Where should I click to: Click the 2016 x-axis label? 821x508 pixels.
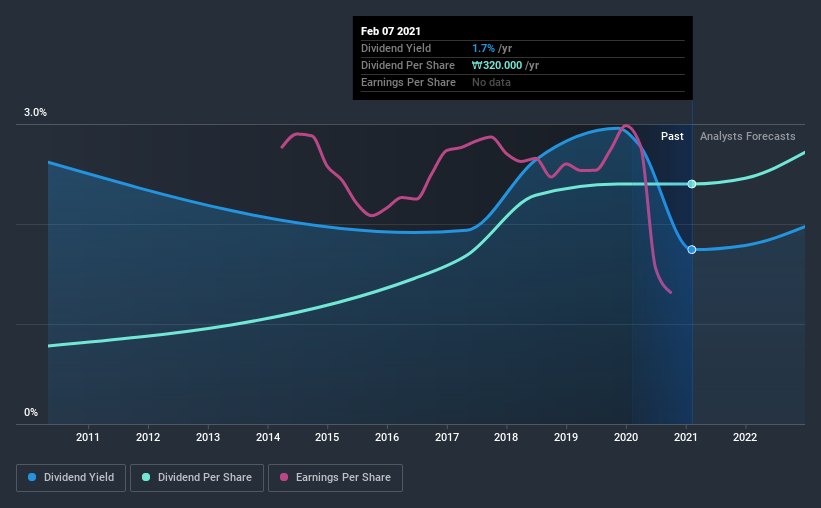tap(387, 437)
